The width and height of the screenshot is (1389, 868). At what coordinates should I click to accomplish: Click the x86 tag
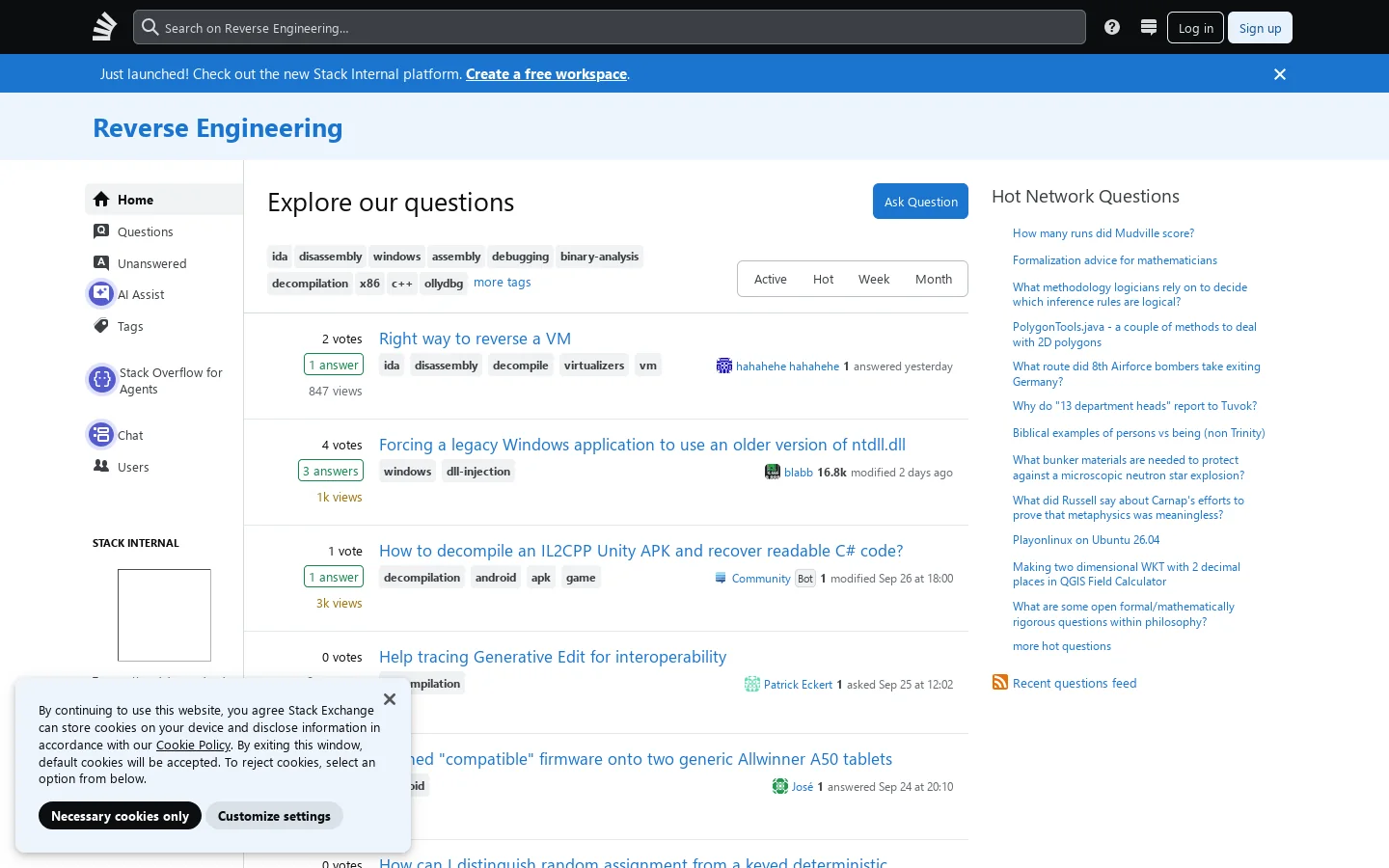tap(369, 284)
